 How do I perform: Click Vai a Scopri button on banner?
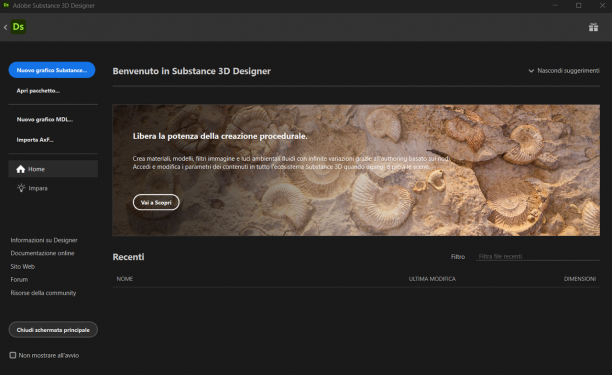click(156, 202)
